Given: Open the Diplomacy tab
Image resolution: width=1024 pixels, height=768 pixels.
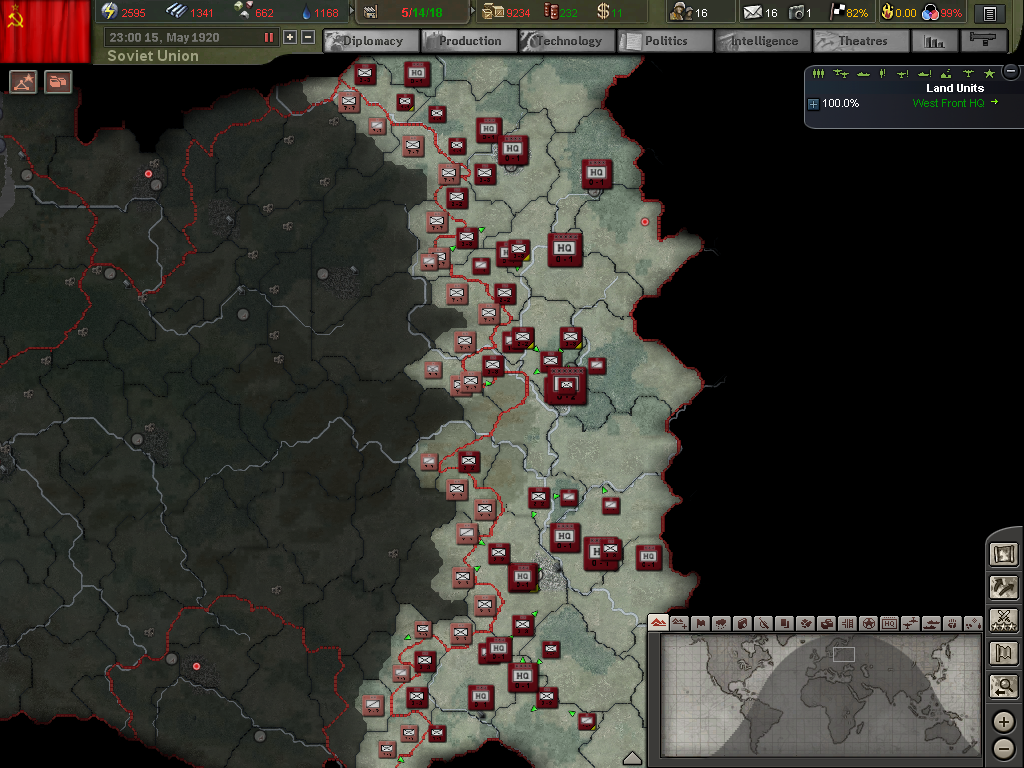Looking at the screenshot, I should (370, 41).
